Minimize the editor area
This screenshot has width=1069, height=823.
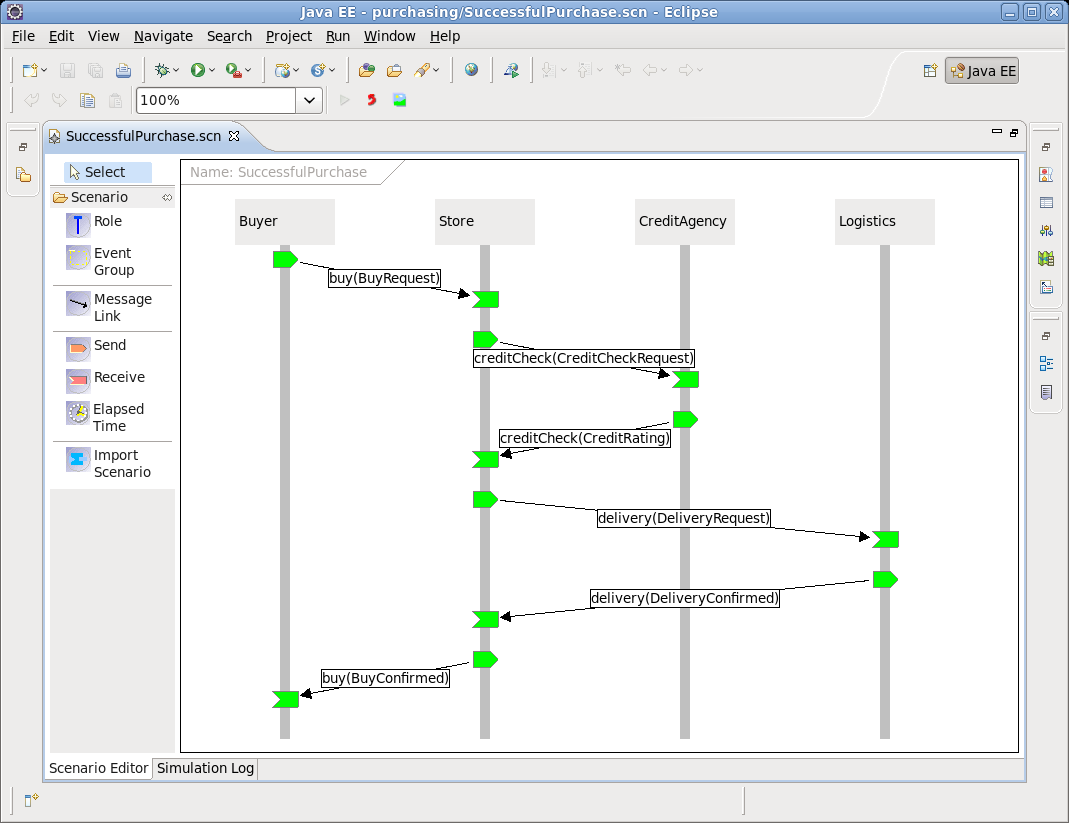click(997, 132)
